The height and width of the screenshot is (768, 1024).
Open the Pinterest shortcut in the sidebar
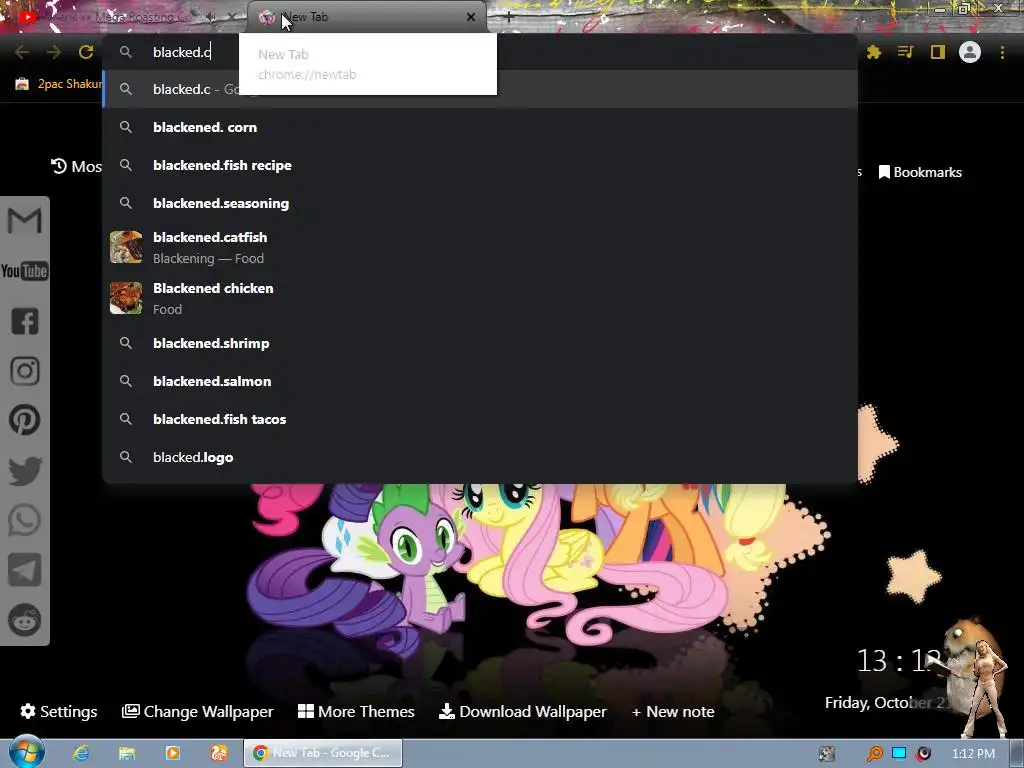coord(25,420)
